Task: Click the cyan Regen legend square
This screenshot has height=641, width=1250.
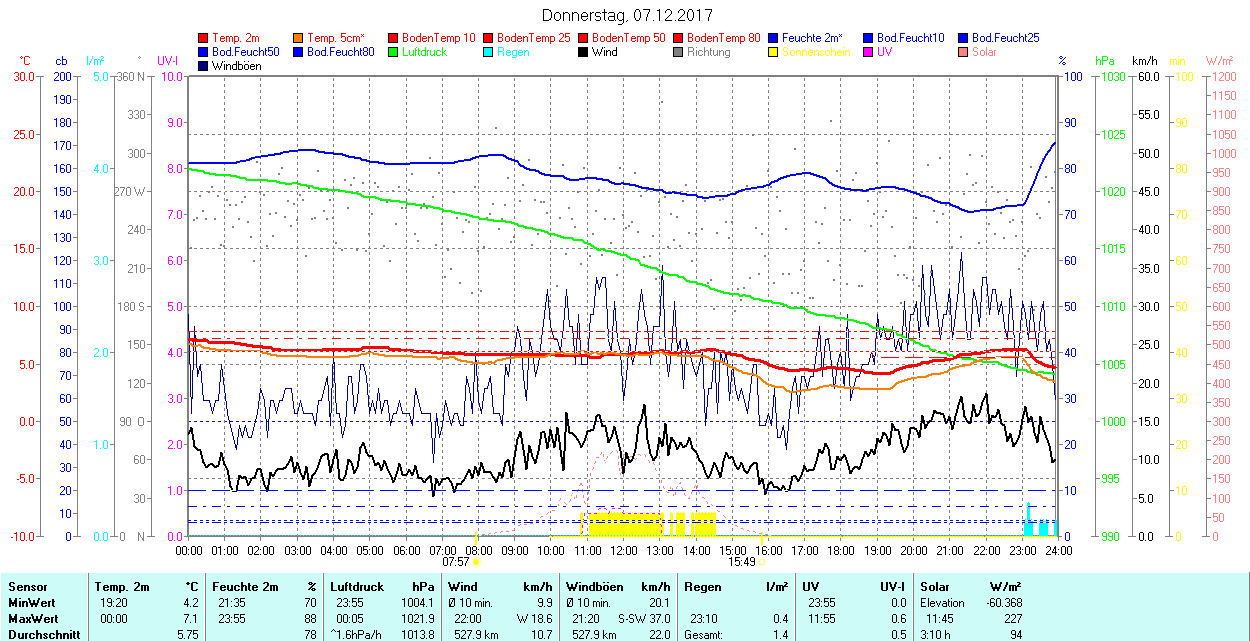Action: coord(489,52)
